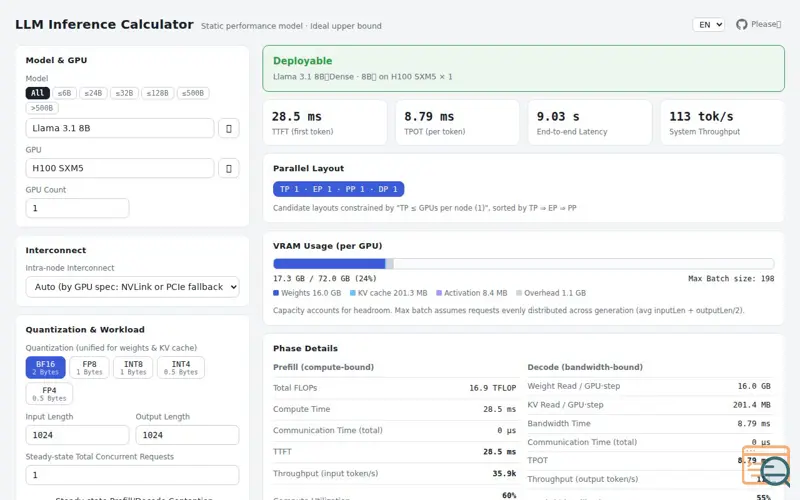Open the H100 SXM5 GPU selector
The width and height of the screenshot is (800, 500).
pos(120,168)
